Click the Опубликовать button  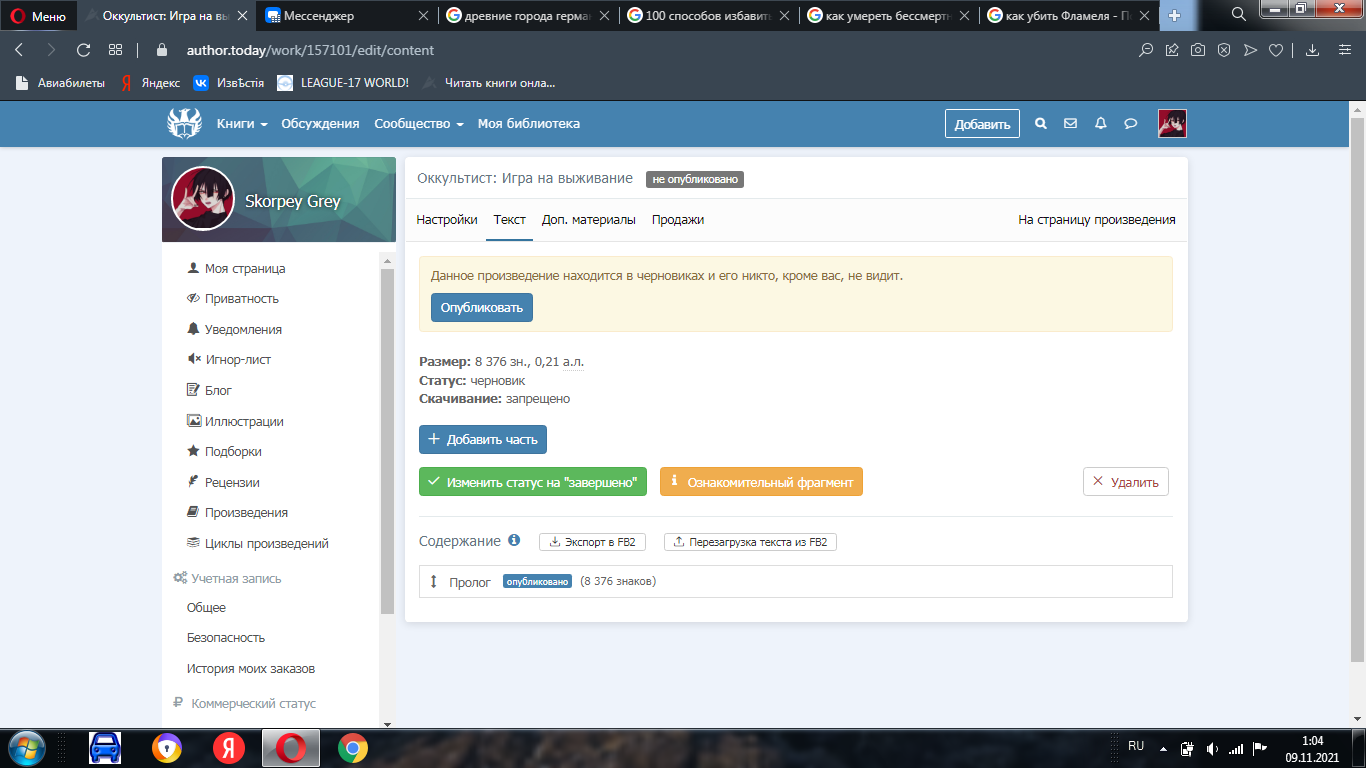coord(482,307)
